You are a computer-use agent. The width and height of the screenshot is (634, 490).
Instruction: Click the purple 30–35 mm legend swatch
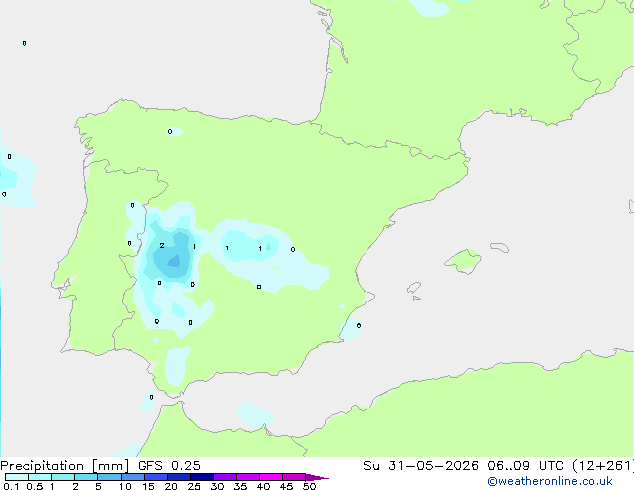coord(225,477)
